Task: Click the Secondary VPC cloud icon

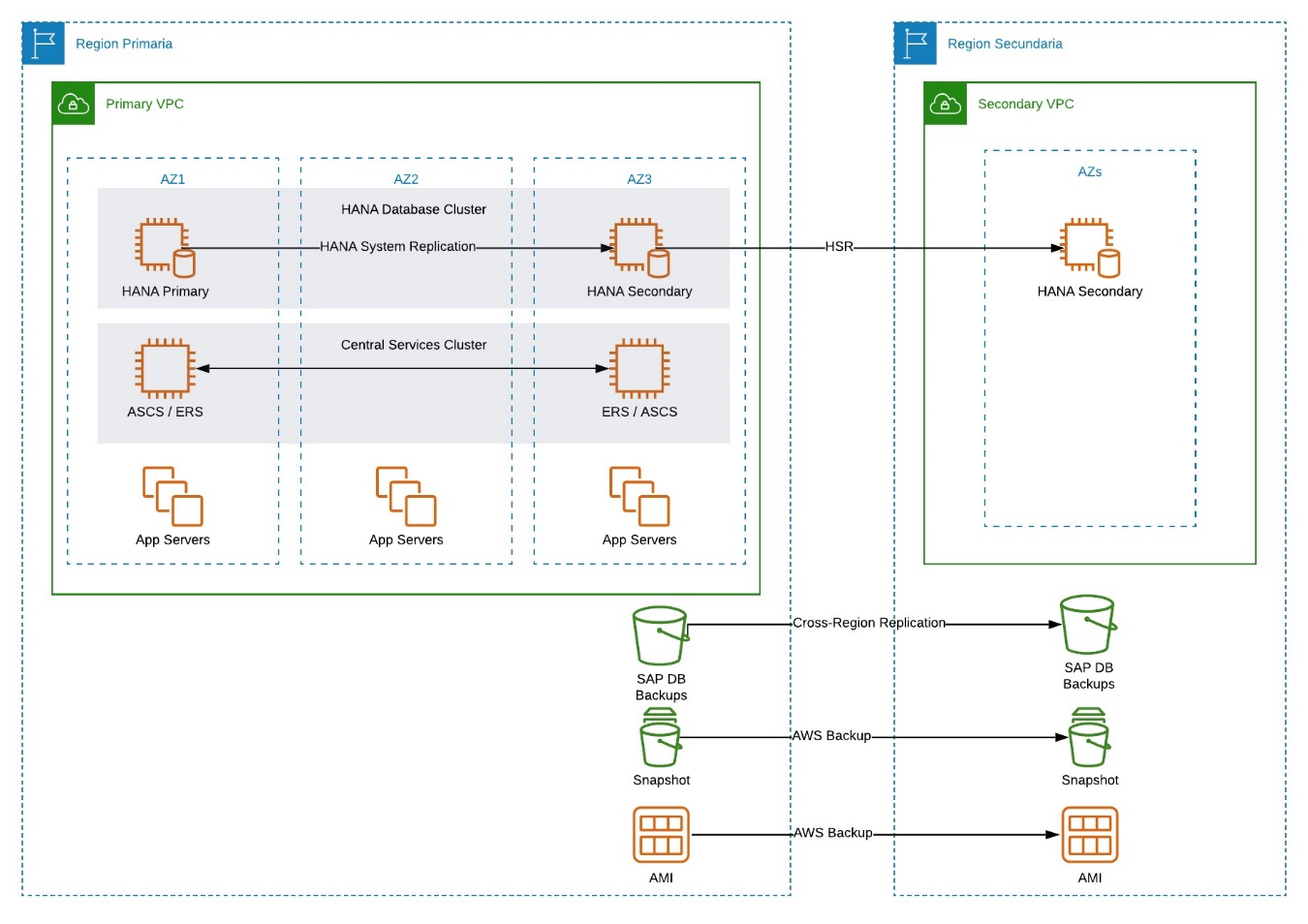Action: 946,104
